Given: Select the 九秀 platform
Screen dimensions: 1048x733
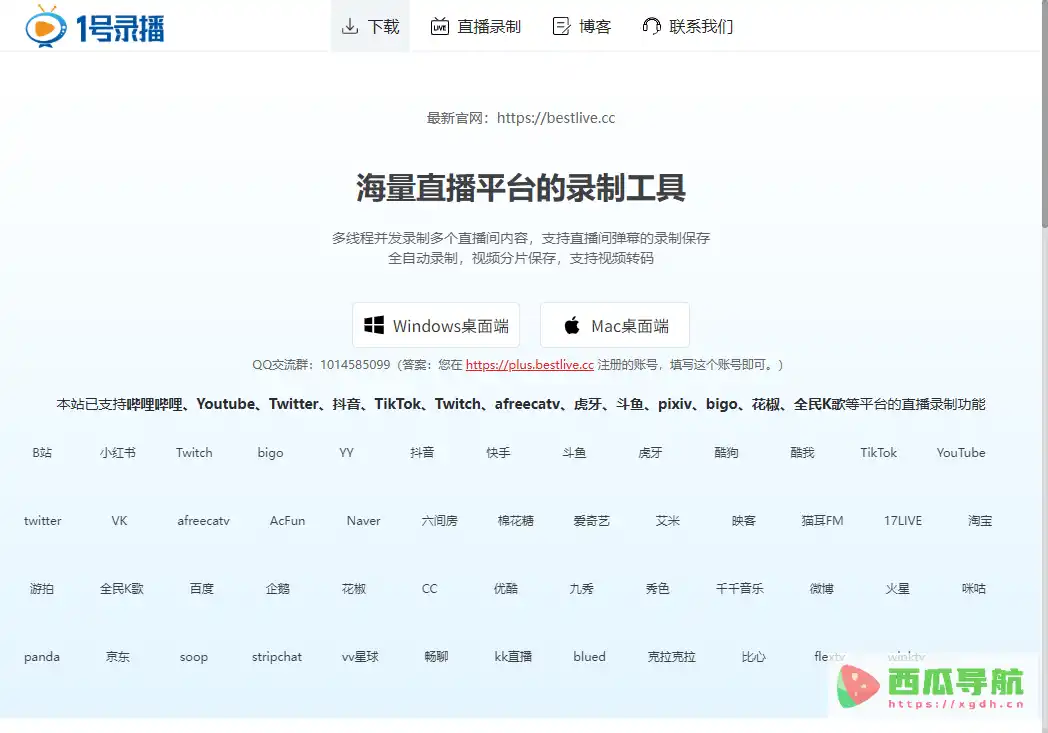Looking at the screenshot, I should pos(581,589).
